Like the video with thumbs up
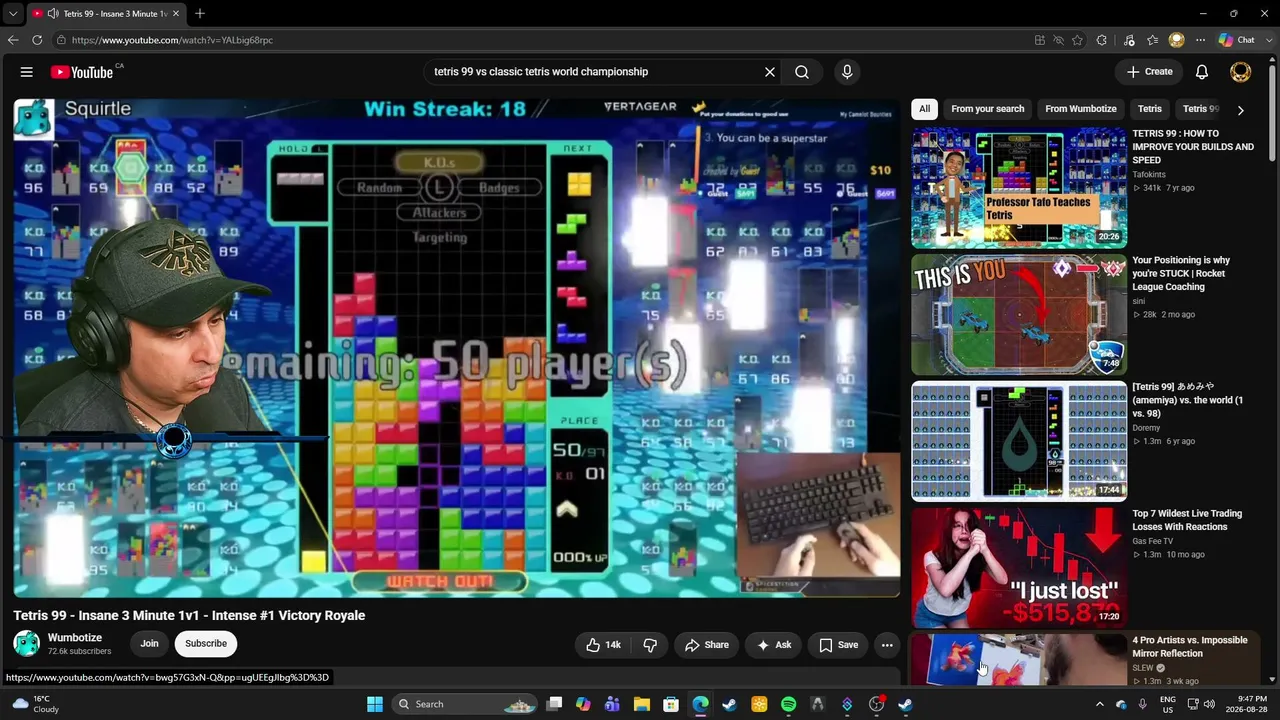The width and height of the screenshot is (1280, 720). 603,645
